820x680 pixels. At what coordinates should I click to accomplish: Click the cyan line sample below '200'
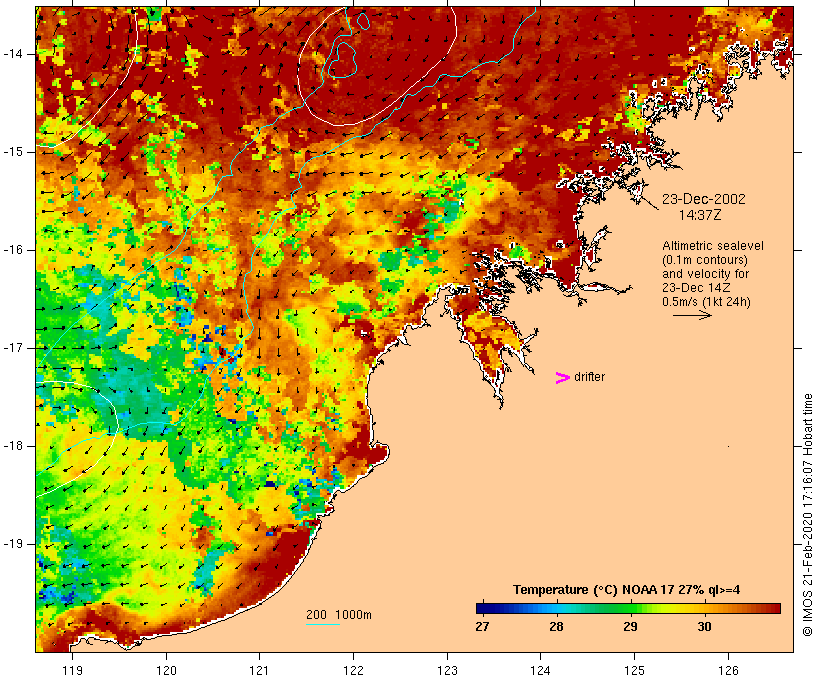click(323, 624)
